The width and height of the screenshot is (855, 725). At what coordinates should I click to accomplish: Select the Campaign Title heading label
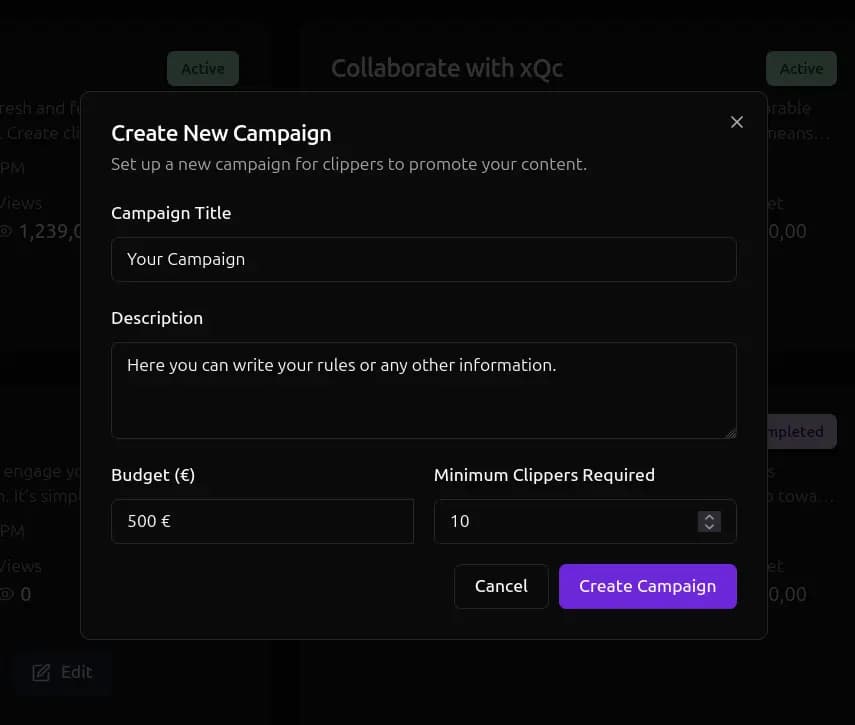point(170,213)
